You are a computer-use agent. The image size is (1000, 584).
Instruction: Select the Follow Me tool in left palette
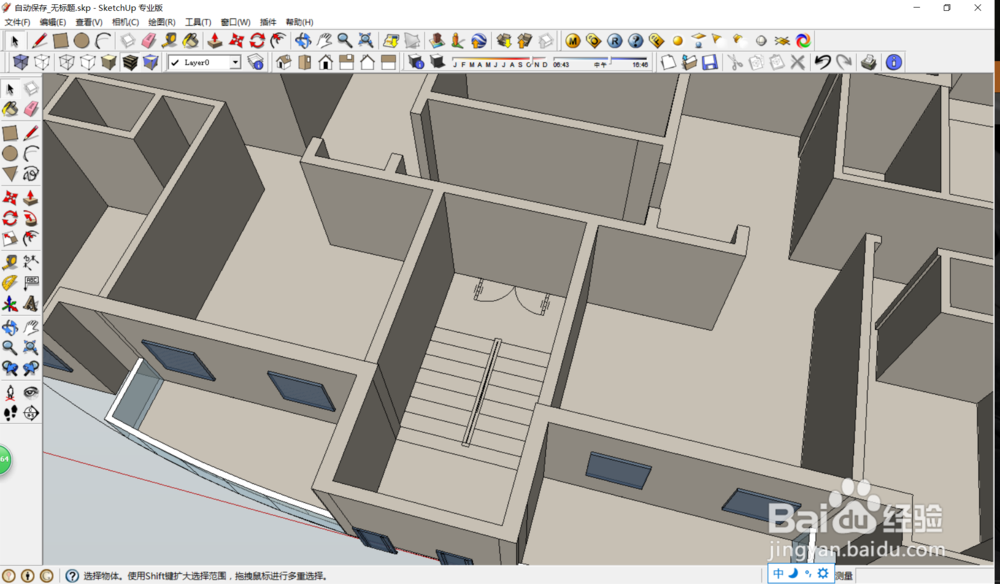pos(31,219)
